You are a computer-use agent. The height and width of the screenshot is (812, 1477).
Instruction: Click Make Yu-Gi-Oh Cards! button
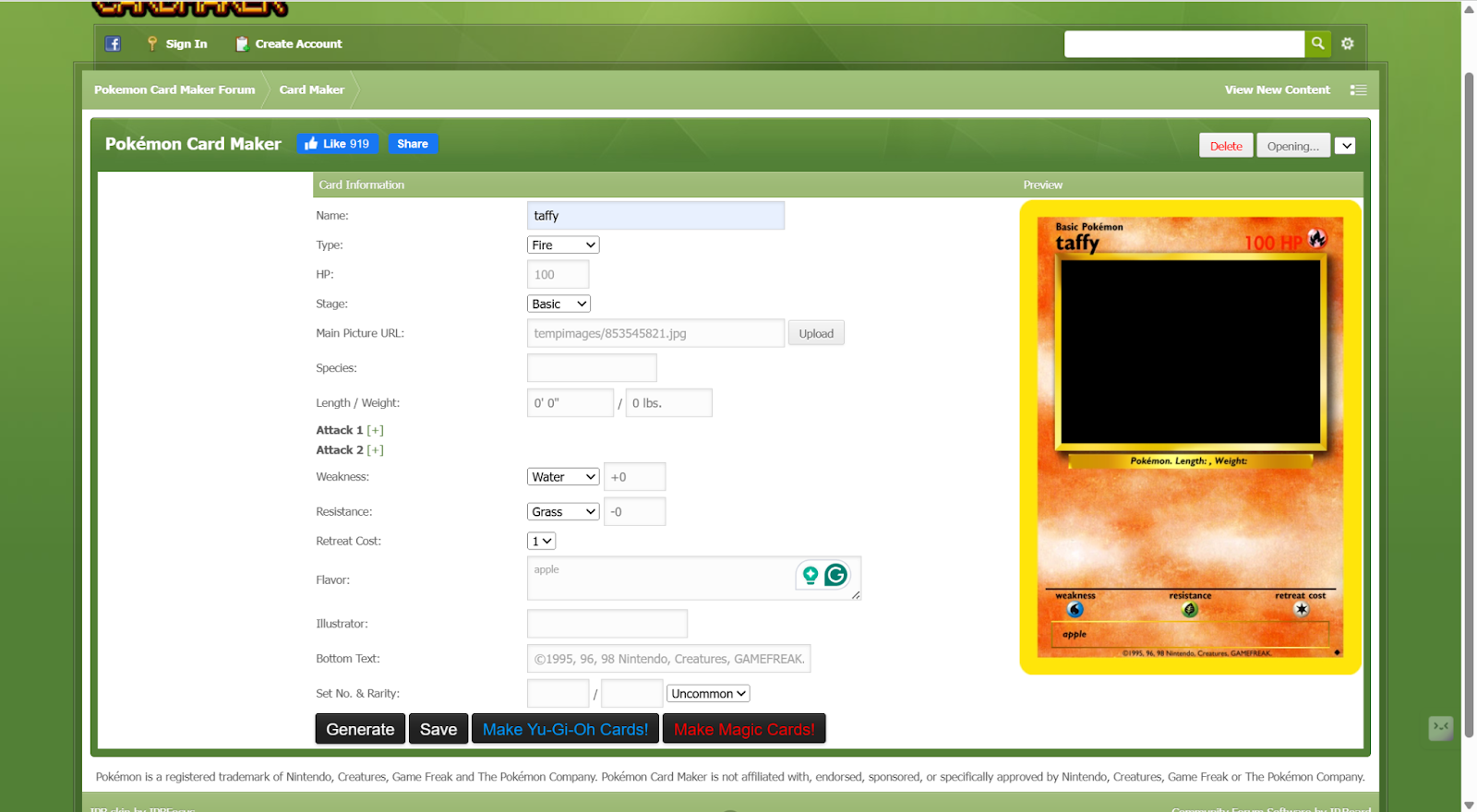click(565, 729)
